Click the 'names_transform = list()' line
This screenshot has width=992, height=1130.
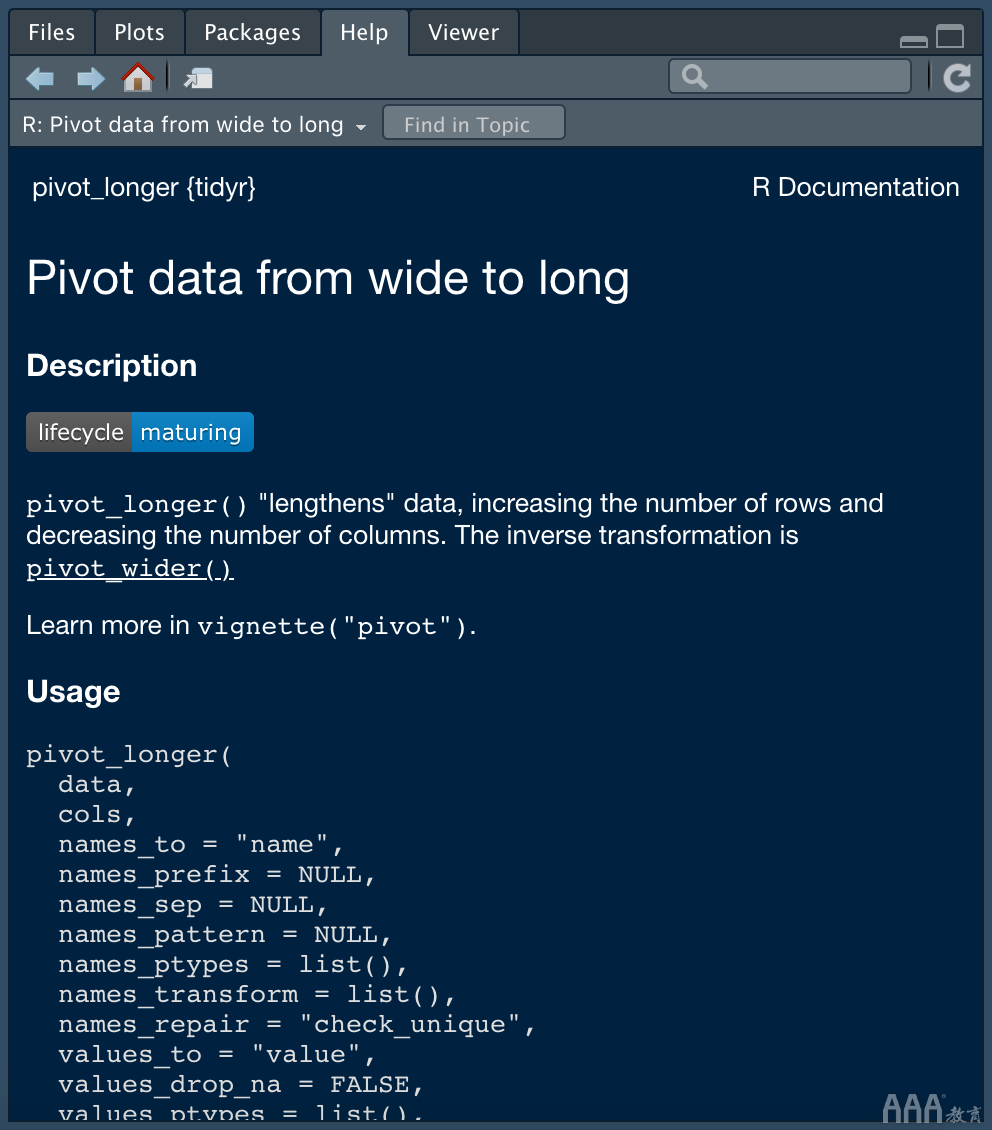[x=256, y=995]
